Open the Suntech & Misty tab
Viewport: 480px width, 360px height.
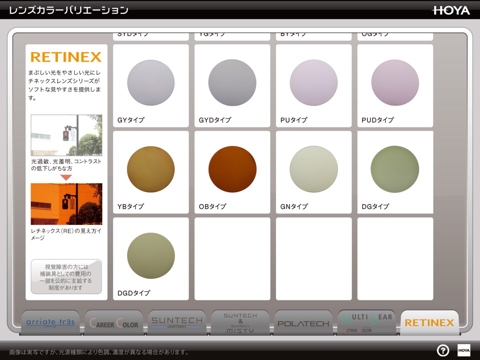[240, 322]
